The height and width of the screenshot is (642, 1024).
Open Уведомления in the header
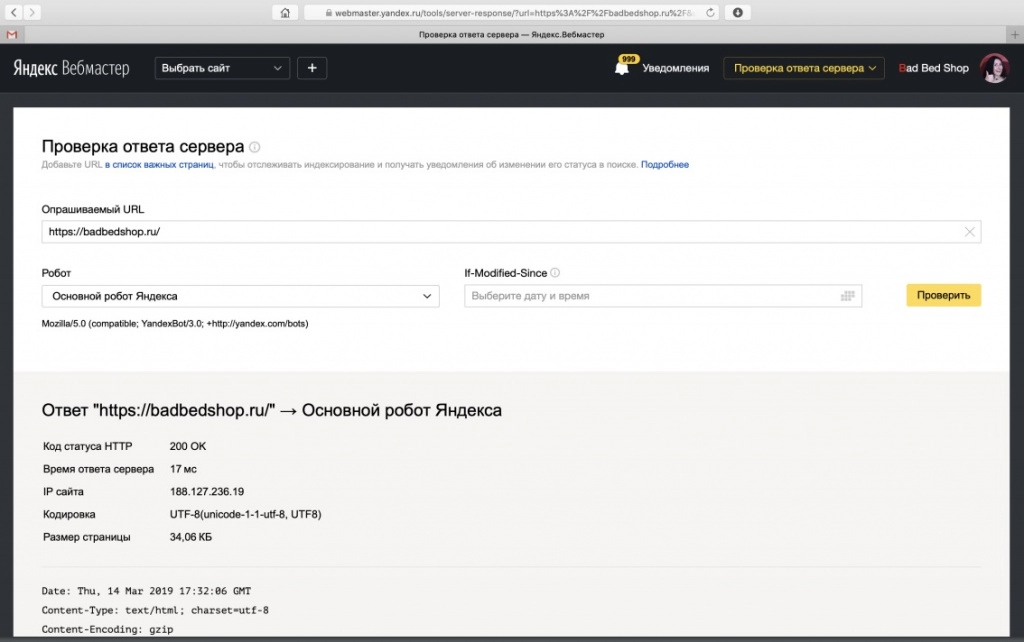(675, 68)
